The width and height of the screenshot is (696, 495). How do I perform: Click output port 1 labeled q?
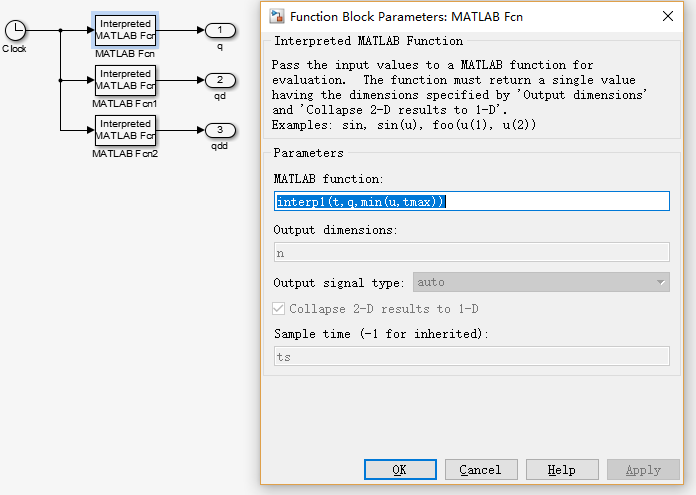point(220,30)
